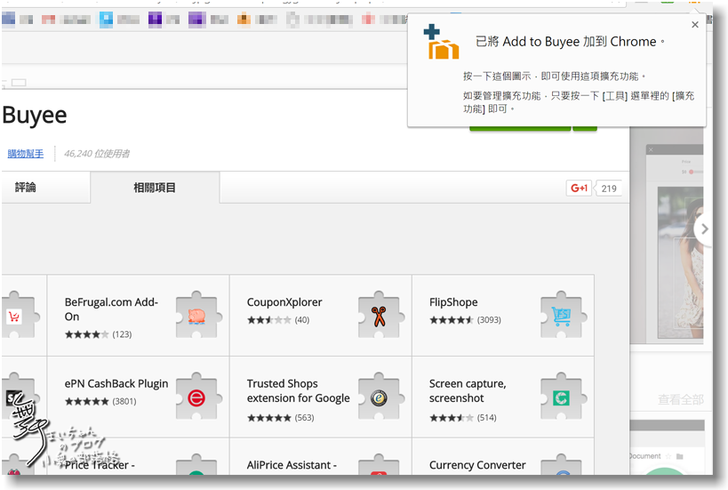Open the CouponXplorer extension title
The height and width of the screenshot is (490, 728).
pyautogui.click(x=285, y=302)
